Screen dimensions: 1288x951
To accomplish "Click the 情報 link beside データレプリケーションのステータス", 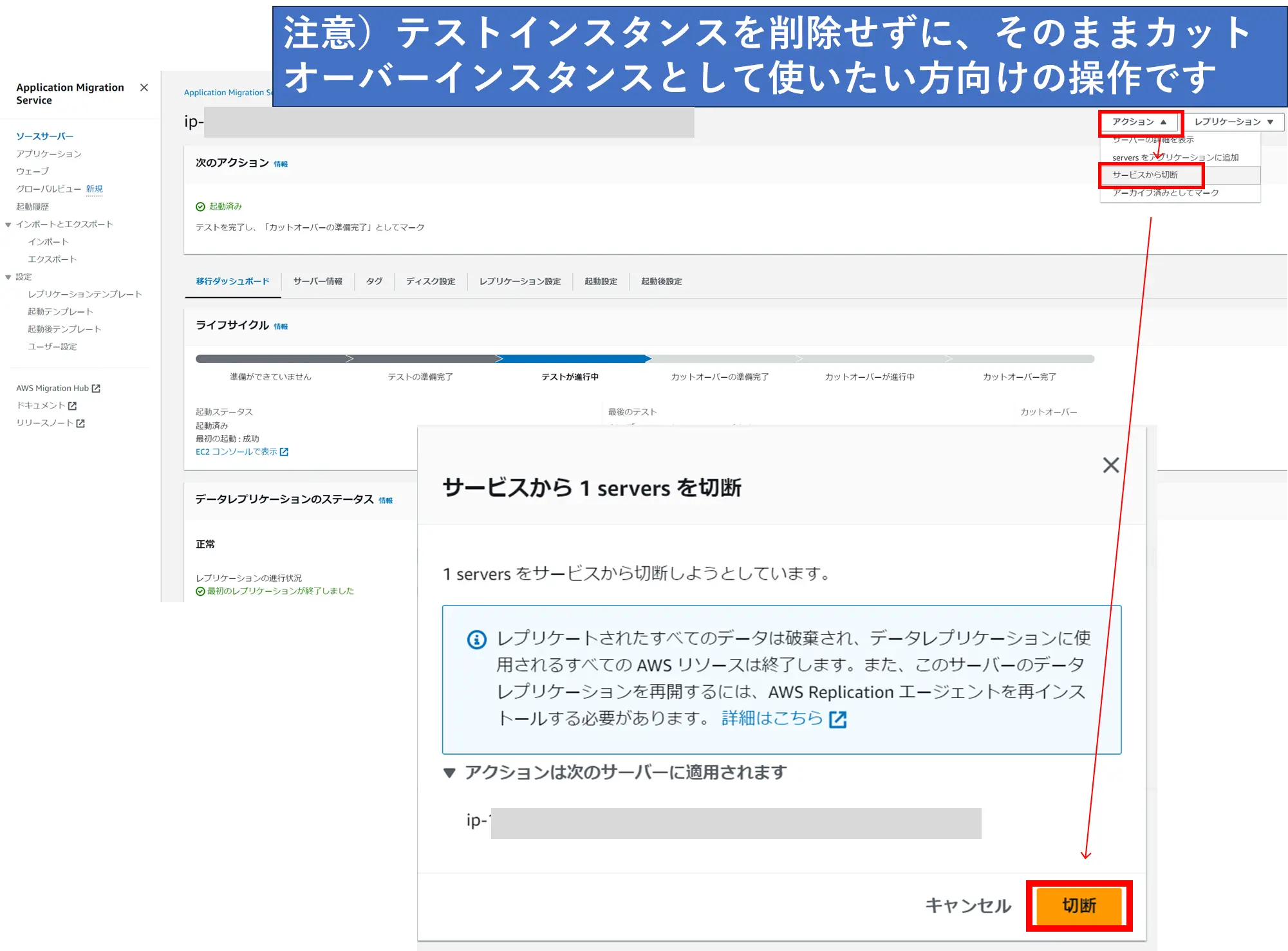I will [x=386, y=500].
